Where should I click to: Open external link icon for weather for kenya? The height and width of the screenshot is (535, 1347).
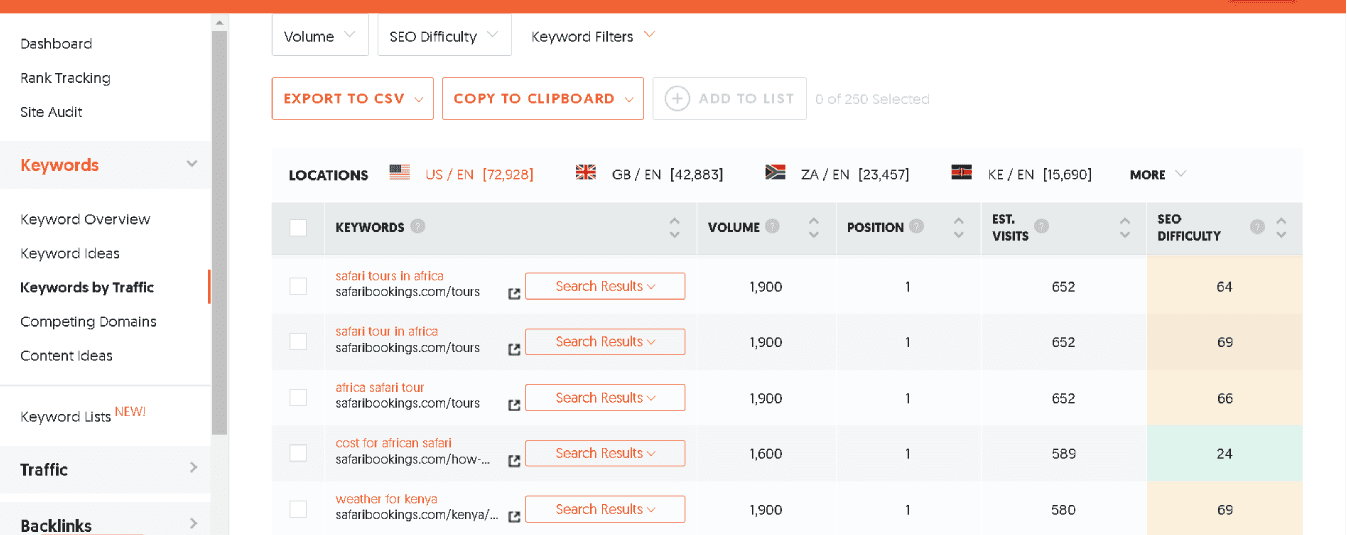[x=514, y=517]
